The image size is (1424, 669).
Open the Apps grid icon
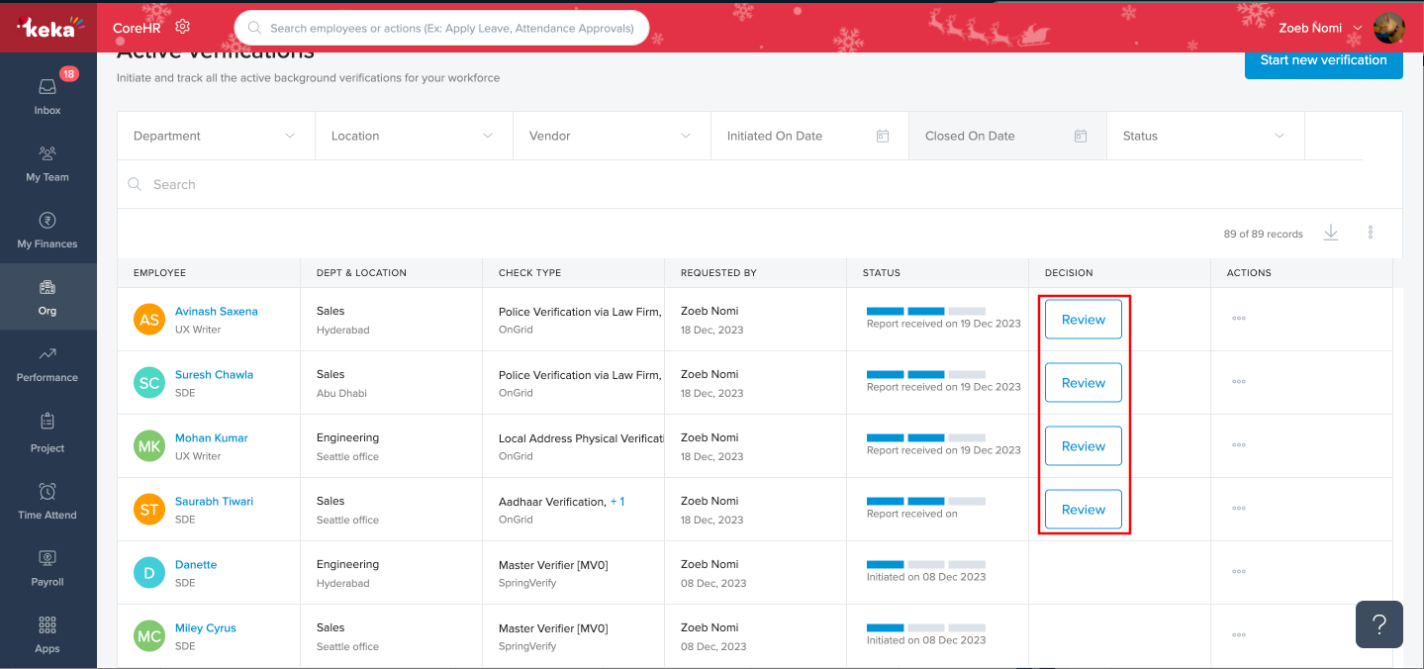pyautogui.click(x=47, y=626)
